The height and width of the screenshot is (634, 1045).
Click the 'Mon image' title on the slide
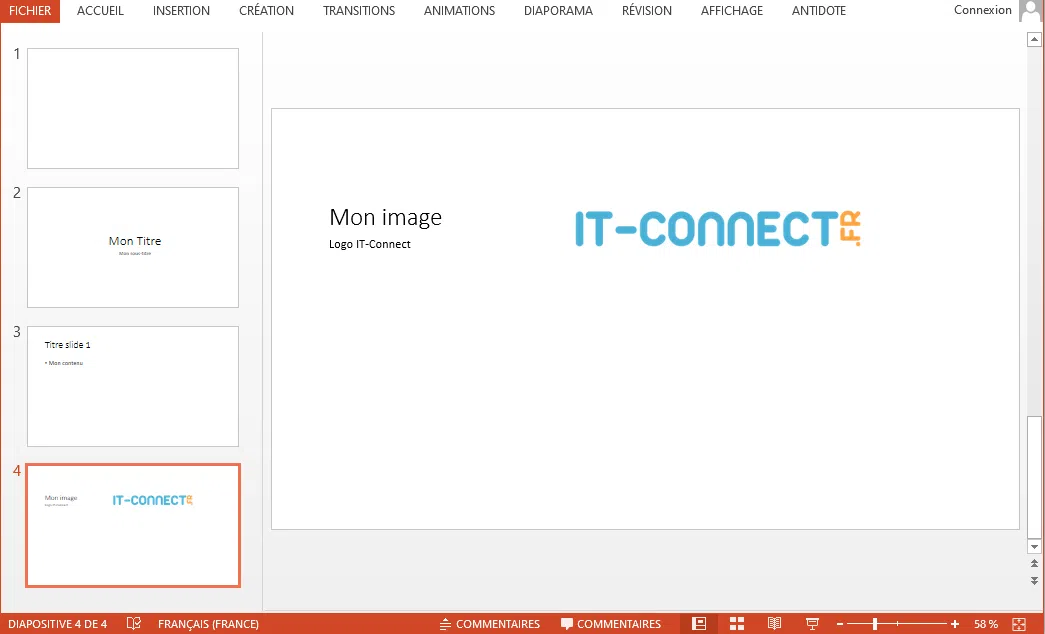tap(385, 217)
